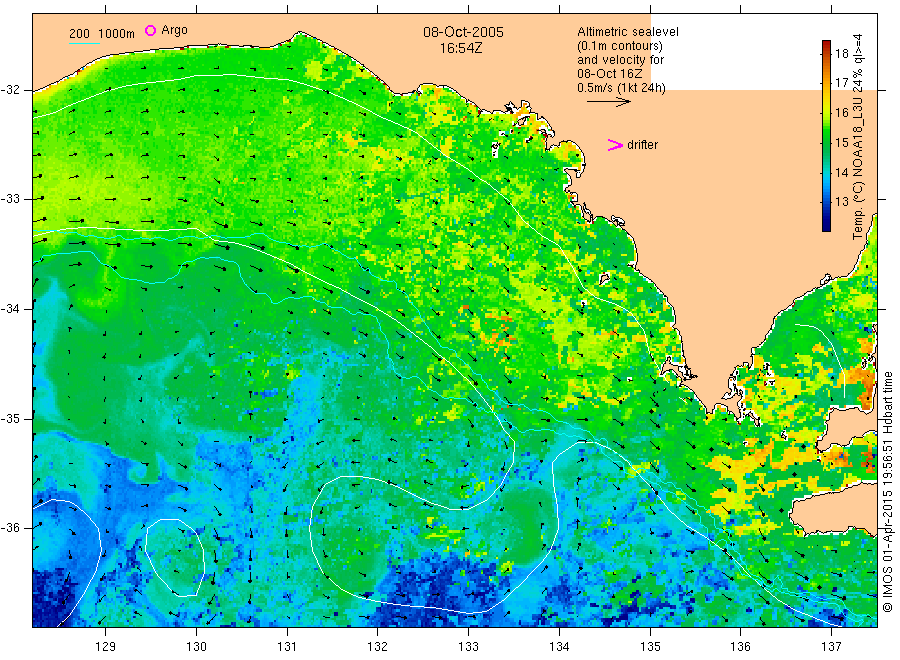
Task: Click the color bar value 18
Action: (841, 54)
